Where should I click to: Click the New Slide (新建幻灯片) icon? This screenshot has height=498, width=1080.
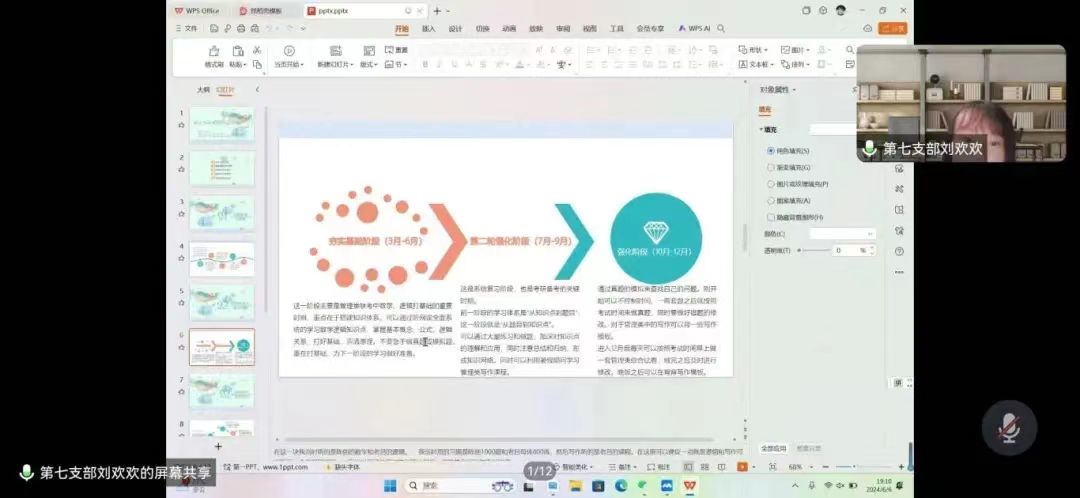[334, 51]
